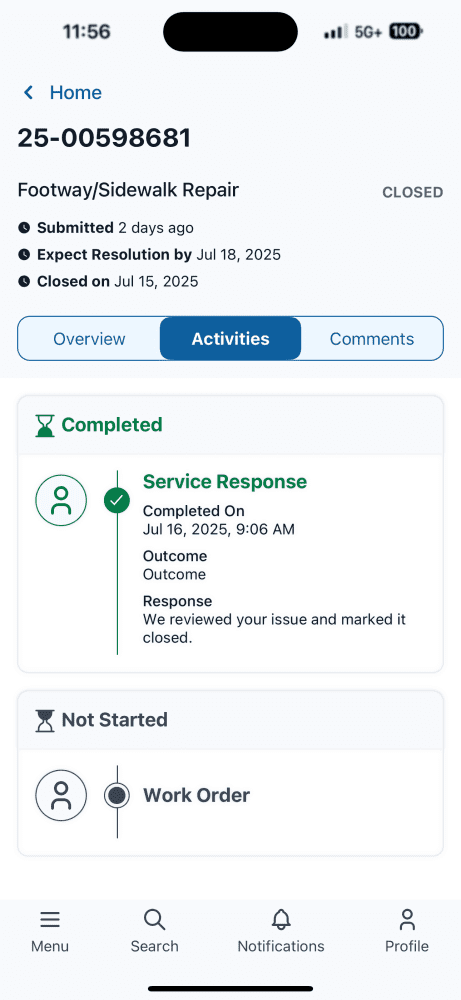Tap the green person avatar in Service Response
The width and height of the screenshot is (461, 1000).
click(61, 501)
